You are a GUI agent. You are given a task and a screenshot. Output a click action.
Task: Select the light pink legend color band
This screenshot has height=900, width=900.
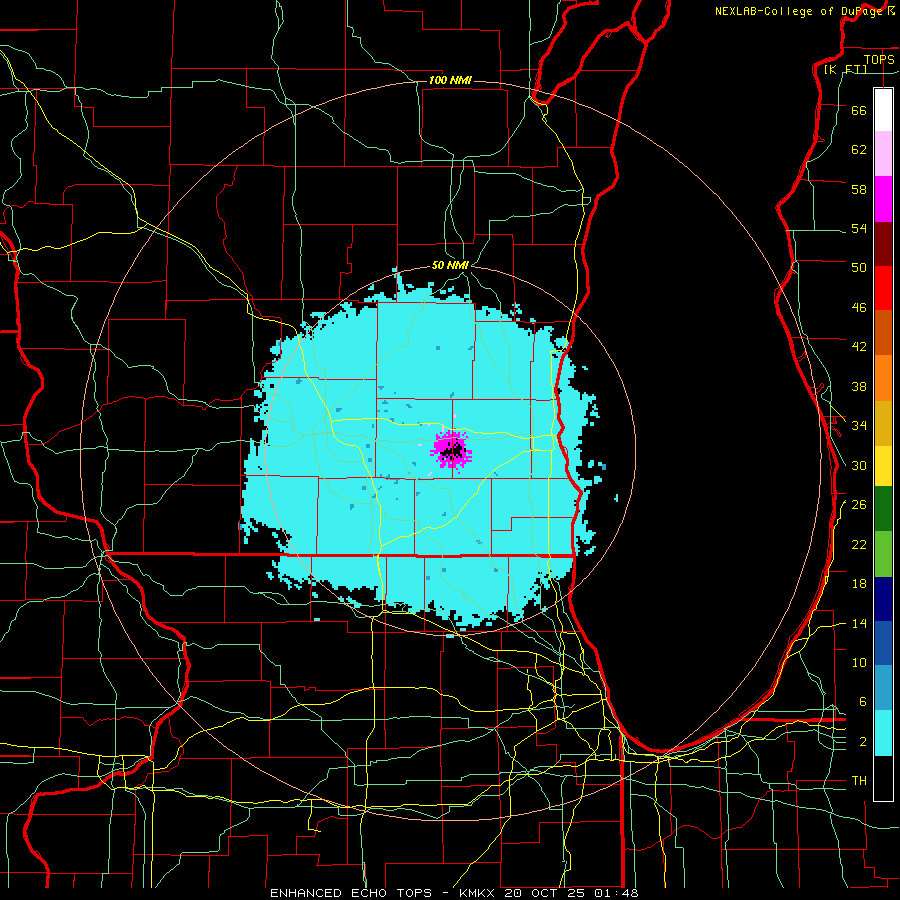[x=883, y=153]
